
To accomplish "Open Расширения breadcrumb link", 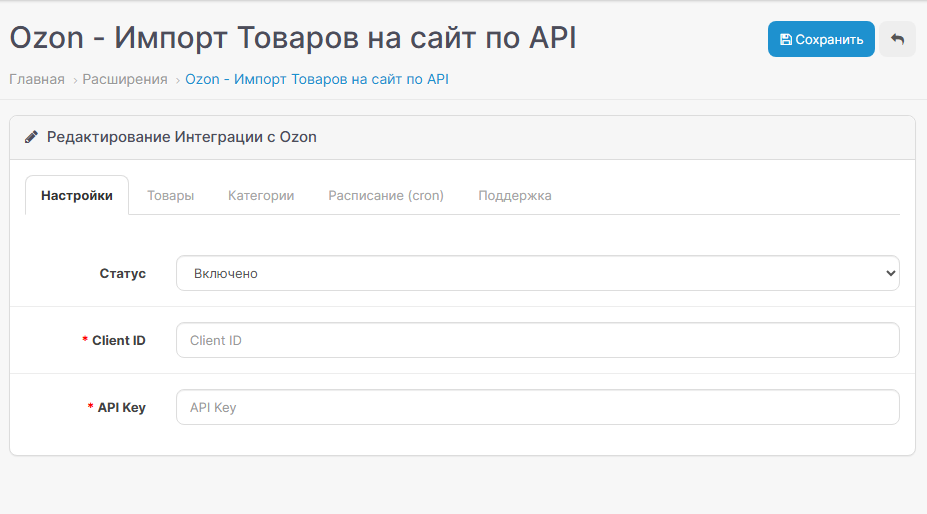I will 125,79.
